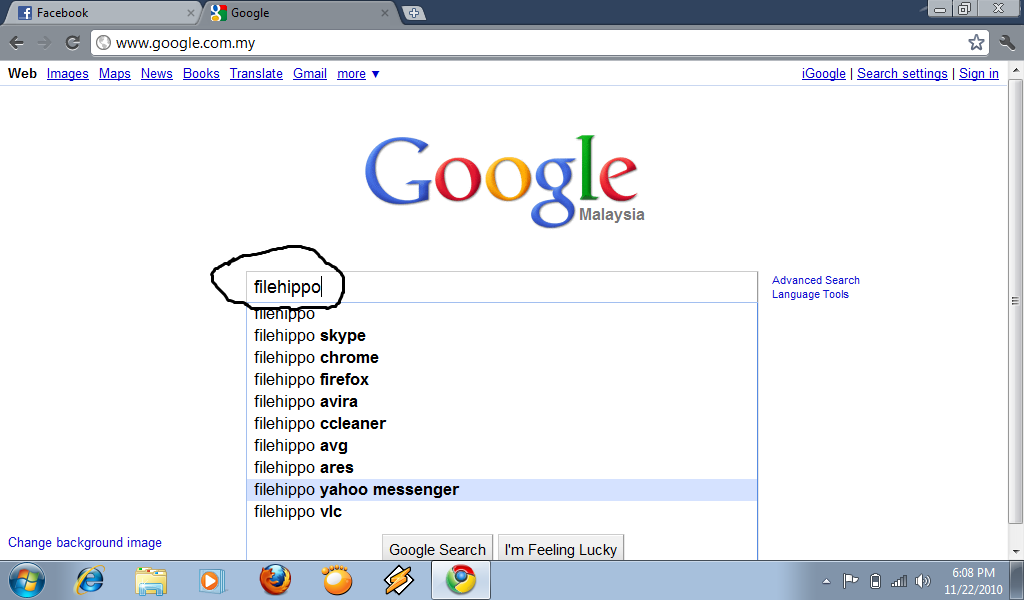Click the volume speaker tray icon

923,580
